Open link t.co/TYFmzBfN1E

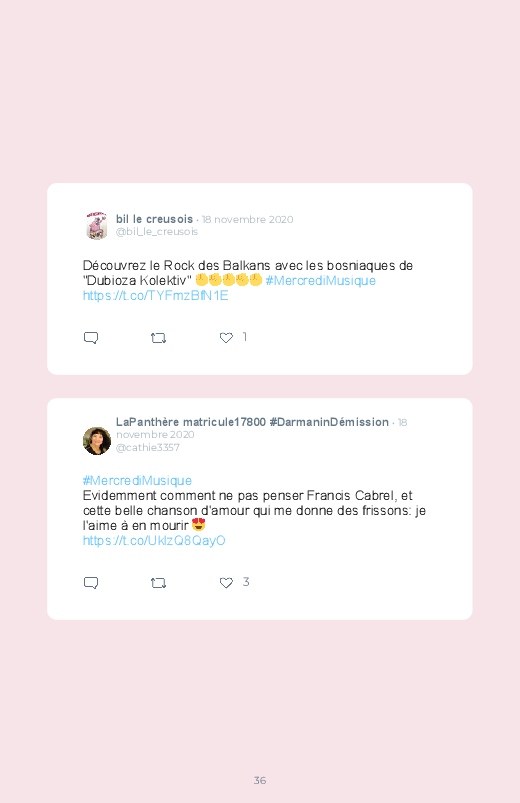click(x=155, y=295)
